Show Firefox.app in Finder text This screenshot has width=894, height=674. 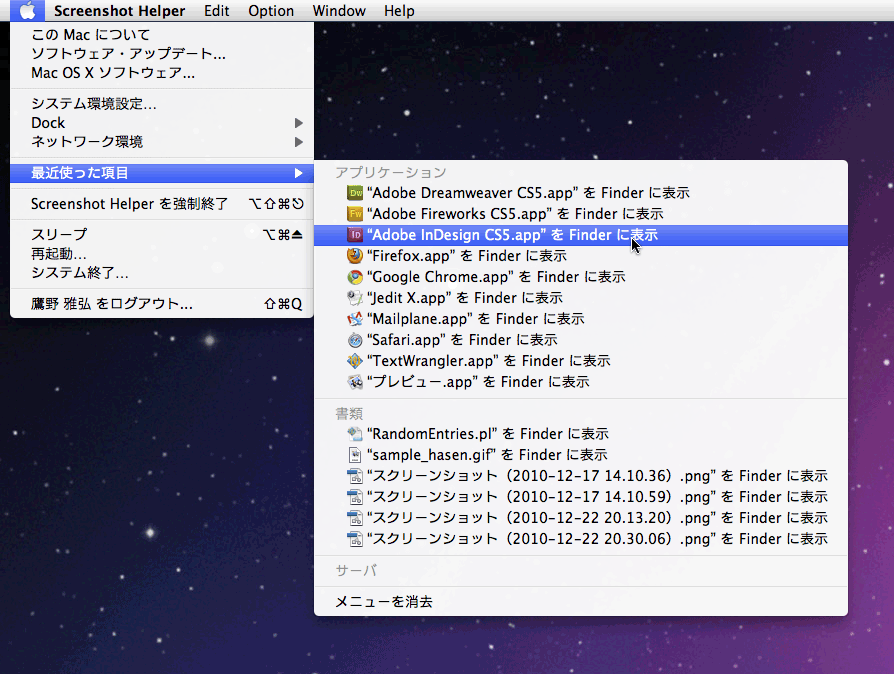(x=466, y=255)
